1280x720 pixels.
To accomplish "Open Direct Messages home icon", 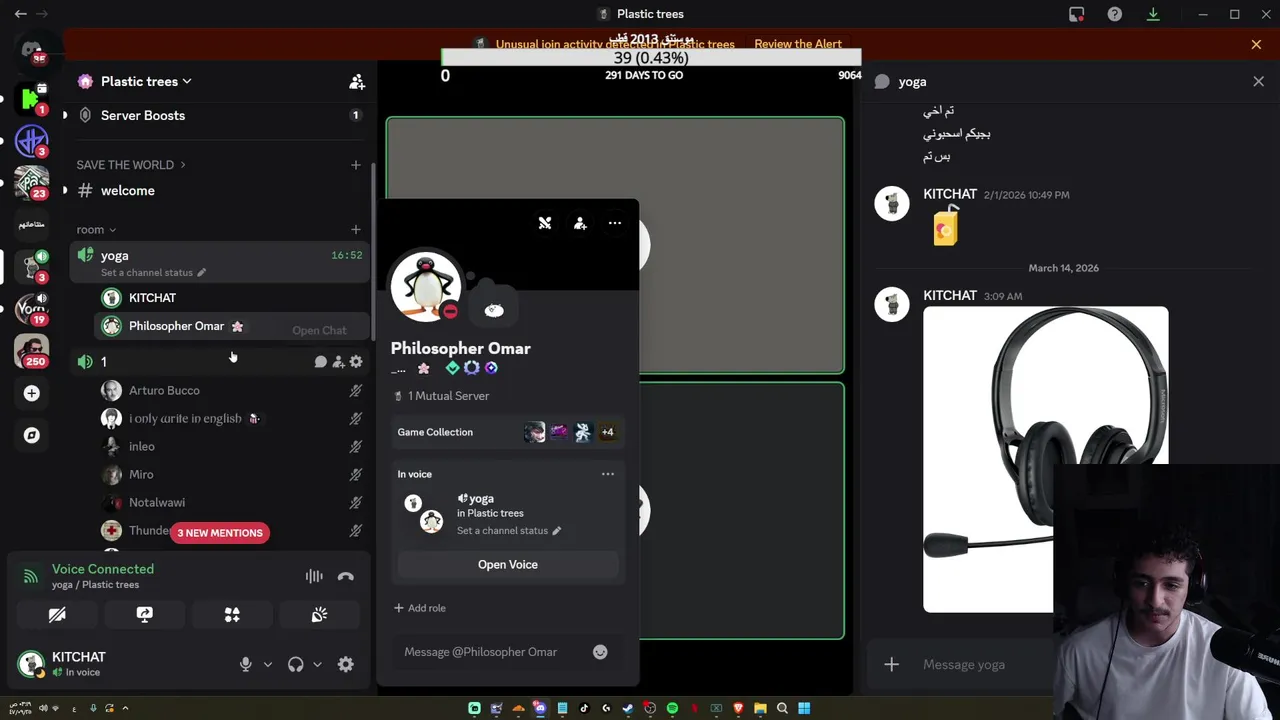I will pos(32,49).
